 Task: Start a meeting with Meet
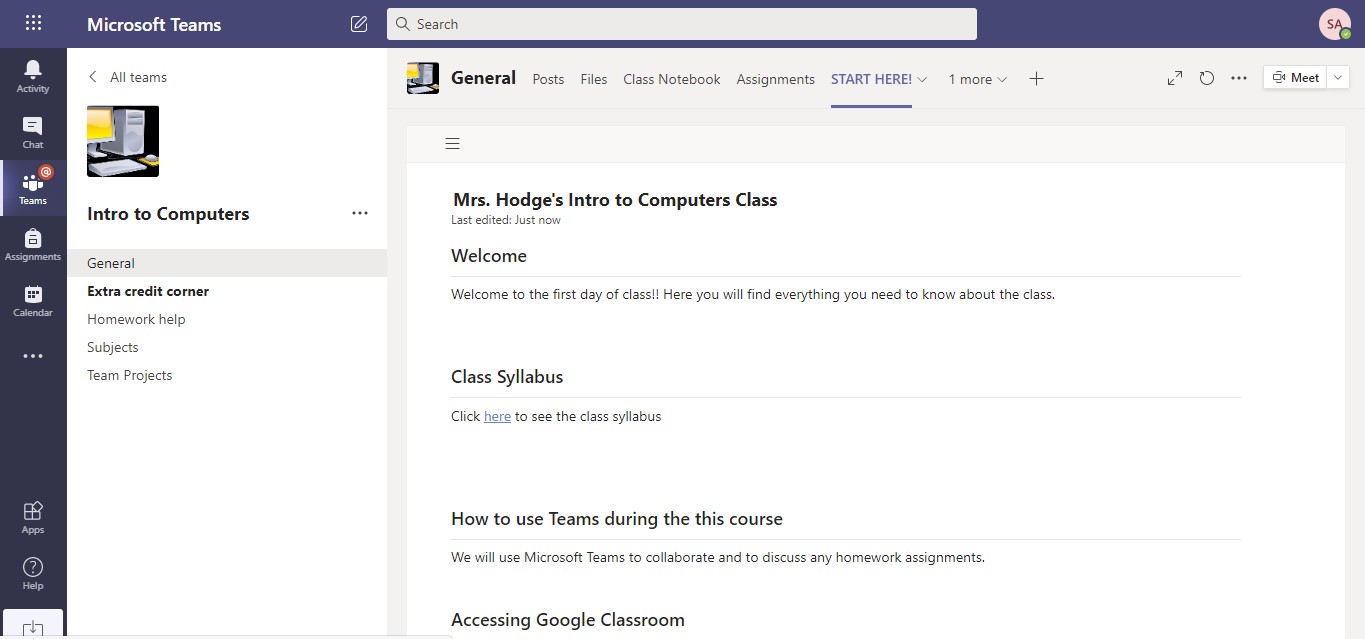[1296, 76]
